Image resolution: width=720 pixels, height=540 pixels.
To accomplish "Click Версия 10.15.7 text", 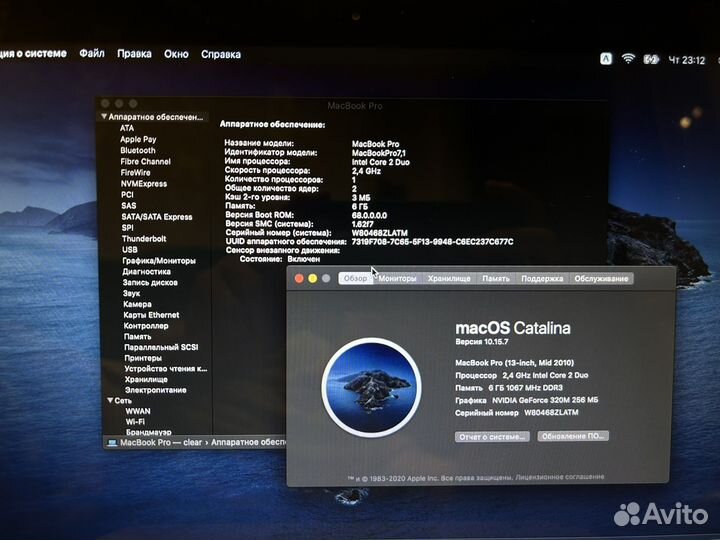I will (482, 342).
